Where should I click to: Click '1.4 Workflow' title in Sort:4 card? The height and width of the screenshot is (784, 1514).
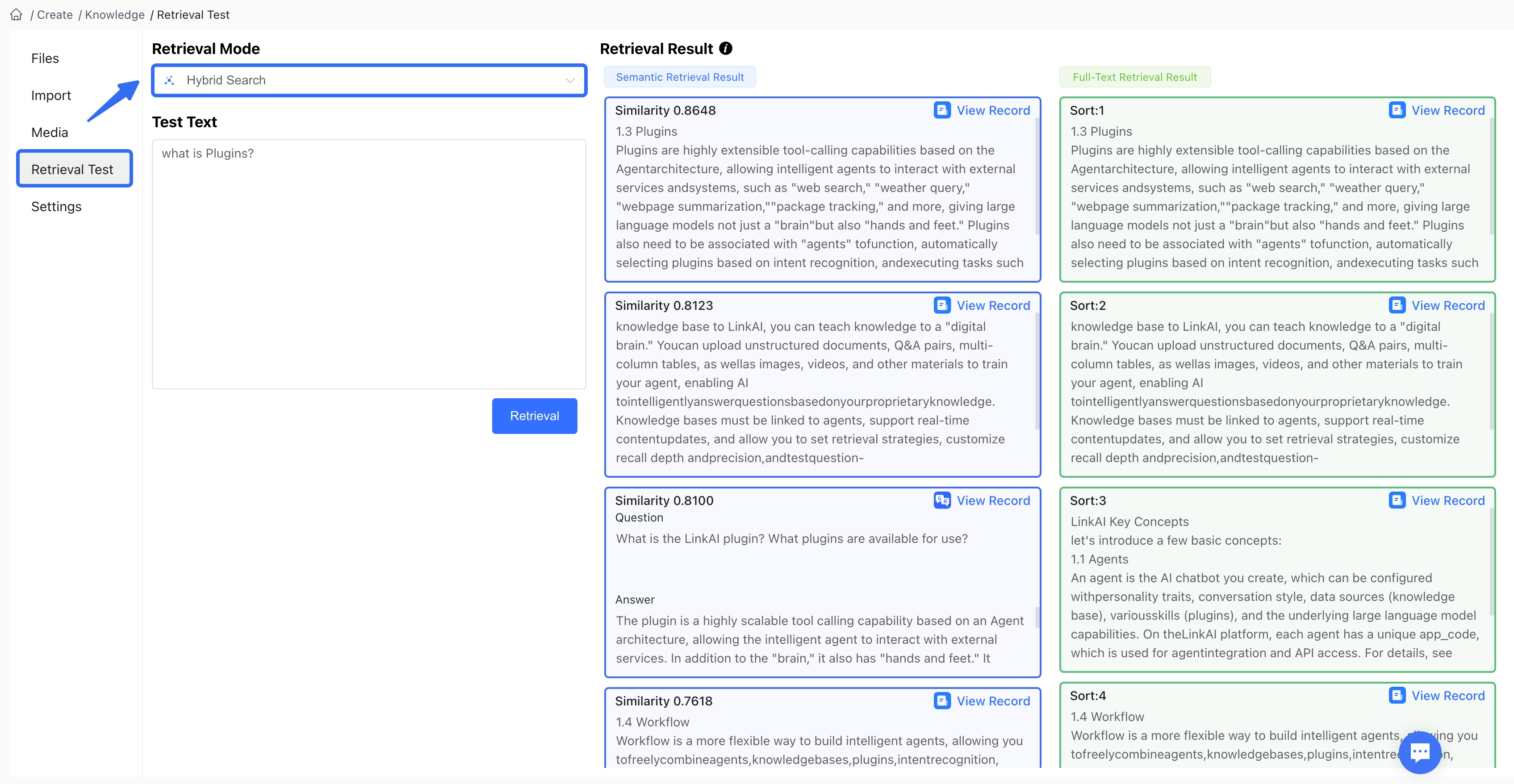[x=1107, y=717]
